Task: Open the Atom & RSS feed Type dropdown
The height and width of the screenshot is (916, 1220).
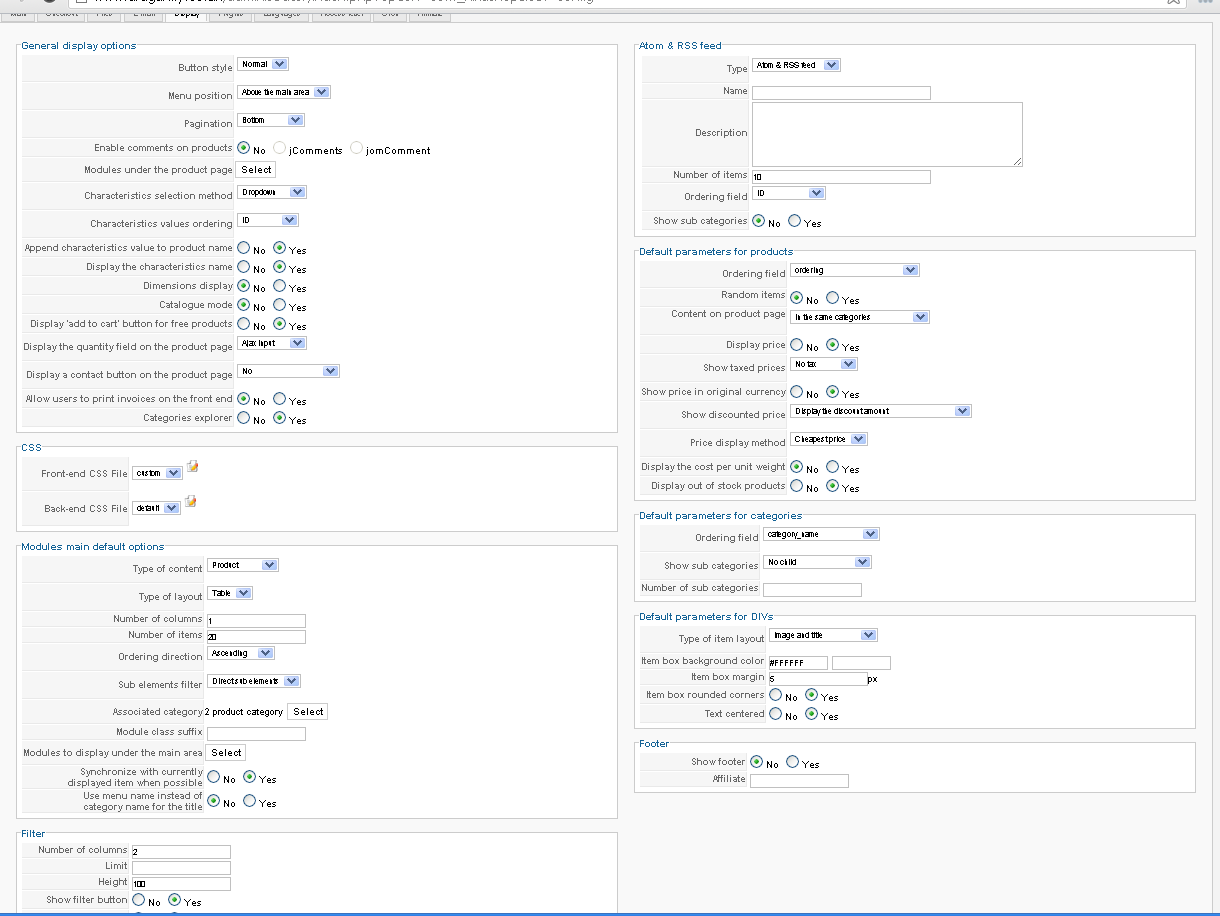Action: pos(796,65)
